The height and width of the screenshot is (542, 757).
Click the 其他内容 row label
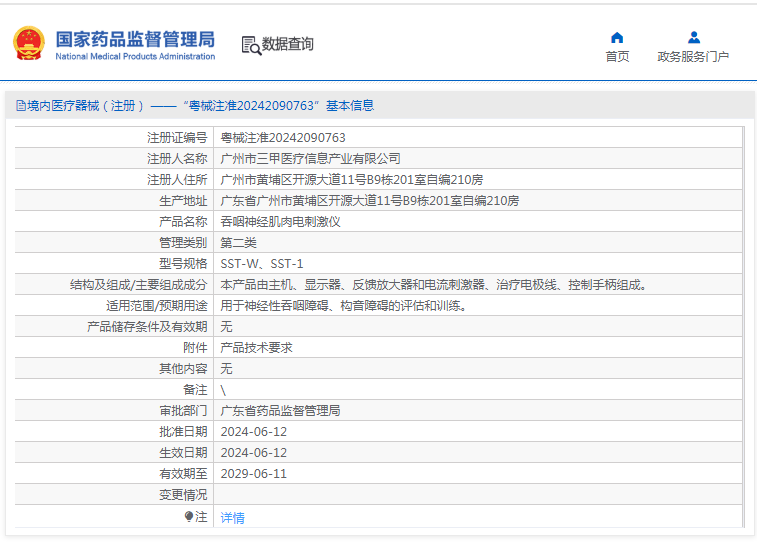183,369
